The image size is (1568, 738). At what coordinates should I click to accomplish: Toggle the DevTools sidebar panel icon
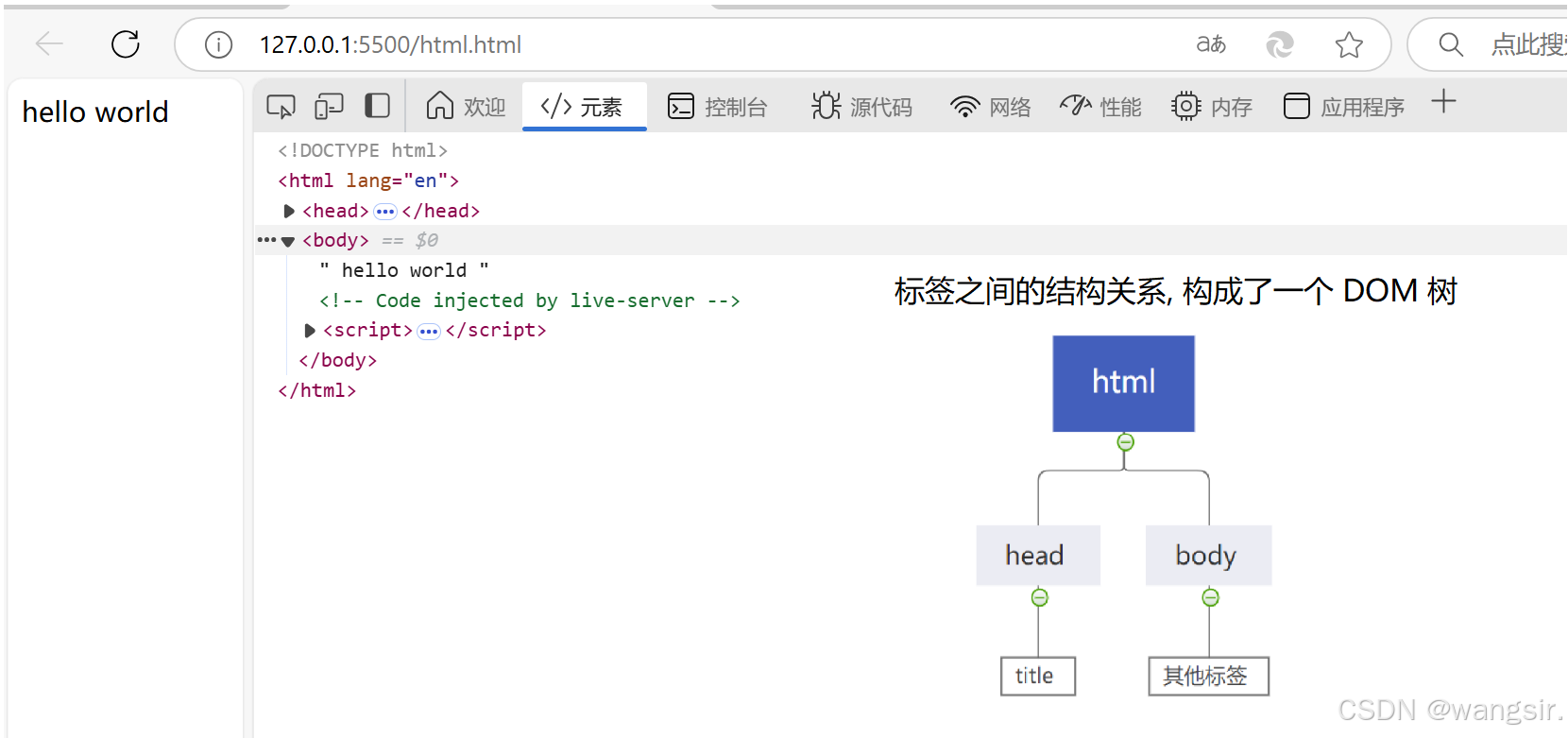tap(377, 106)
